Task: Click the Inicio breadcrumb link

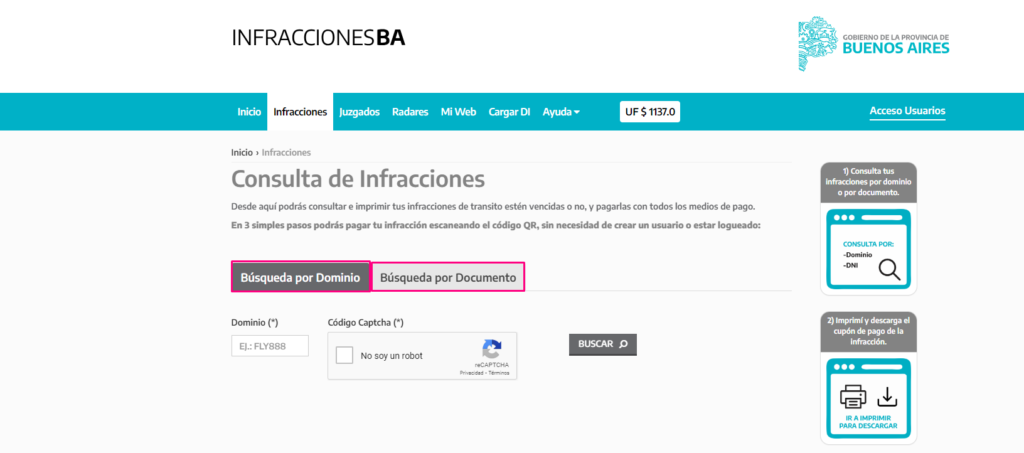Action: click(242, 153)
